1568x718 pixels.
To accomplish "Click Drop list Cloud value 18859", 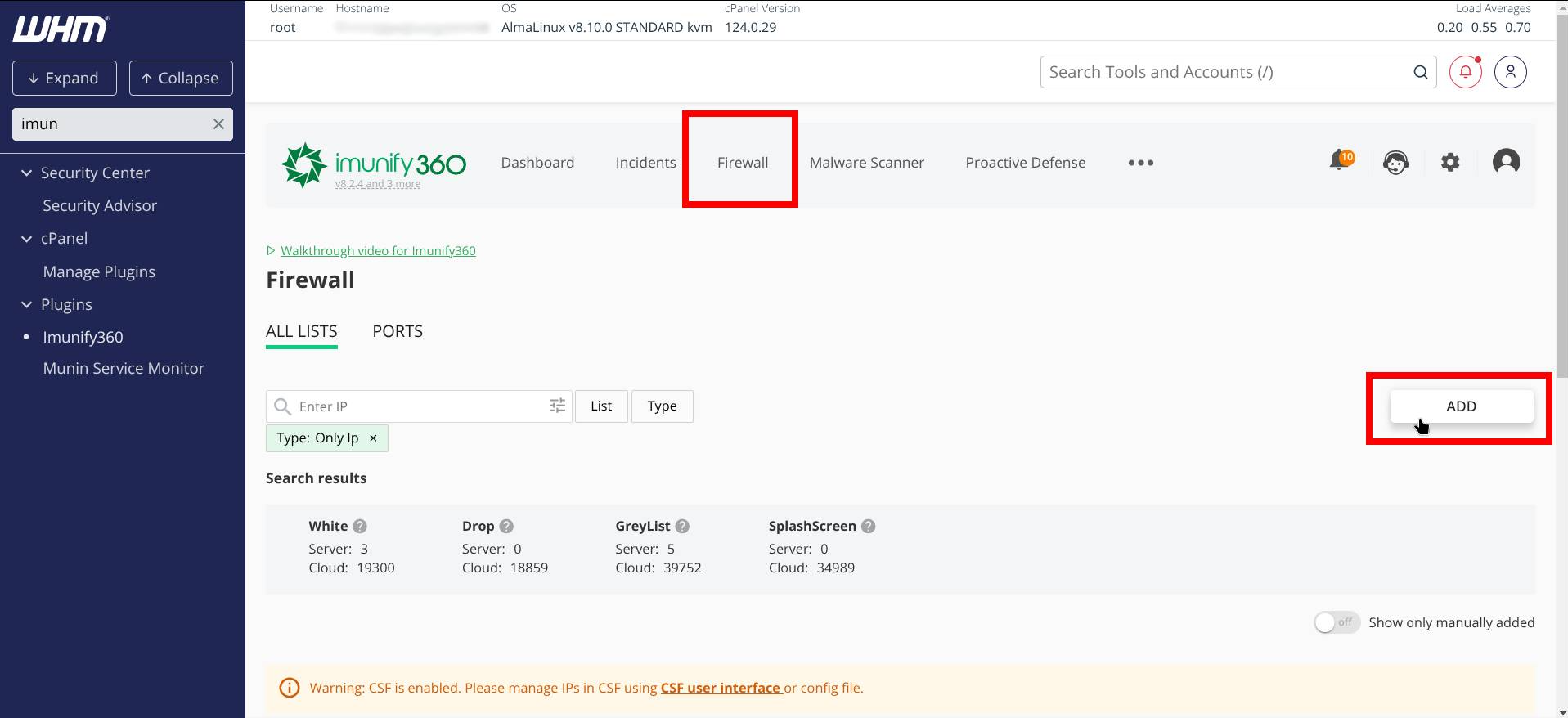I will (x=529, y=568).
